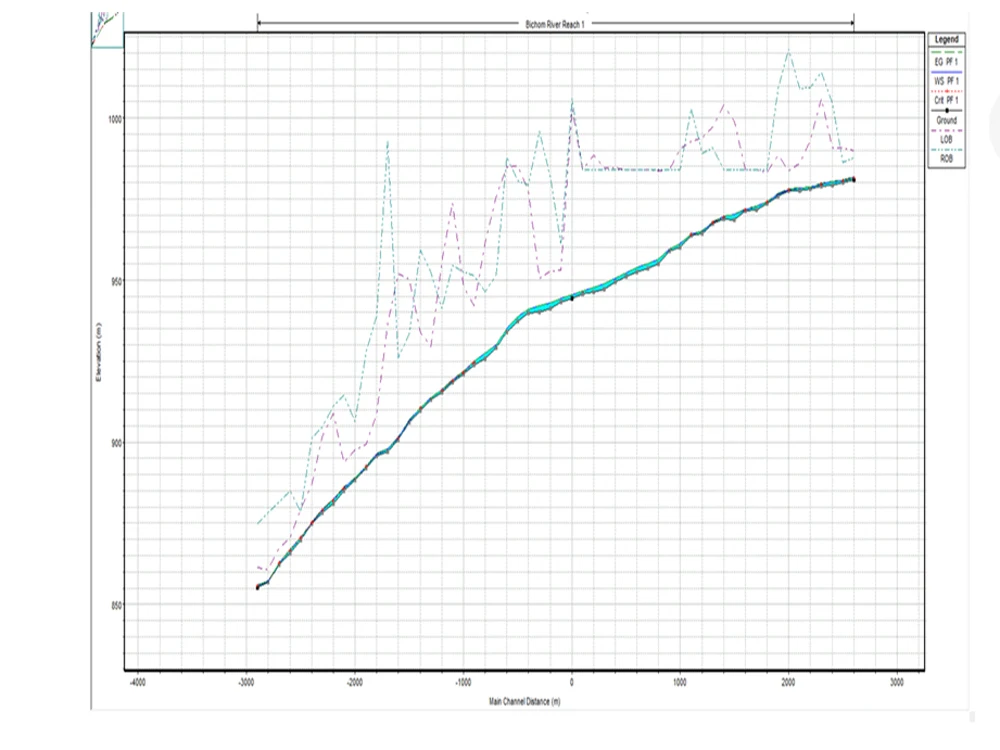Select a cross-section node on the ground profile
Screen dimensions: 1000x750
(x=572, y=295)
